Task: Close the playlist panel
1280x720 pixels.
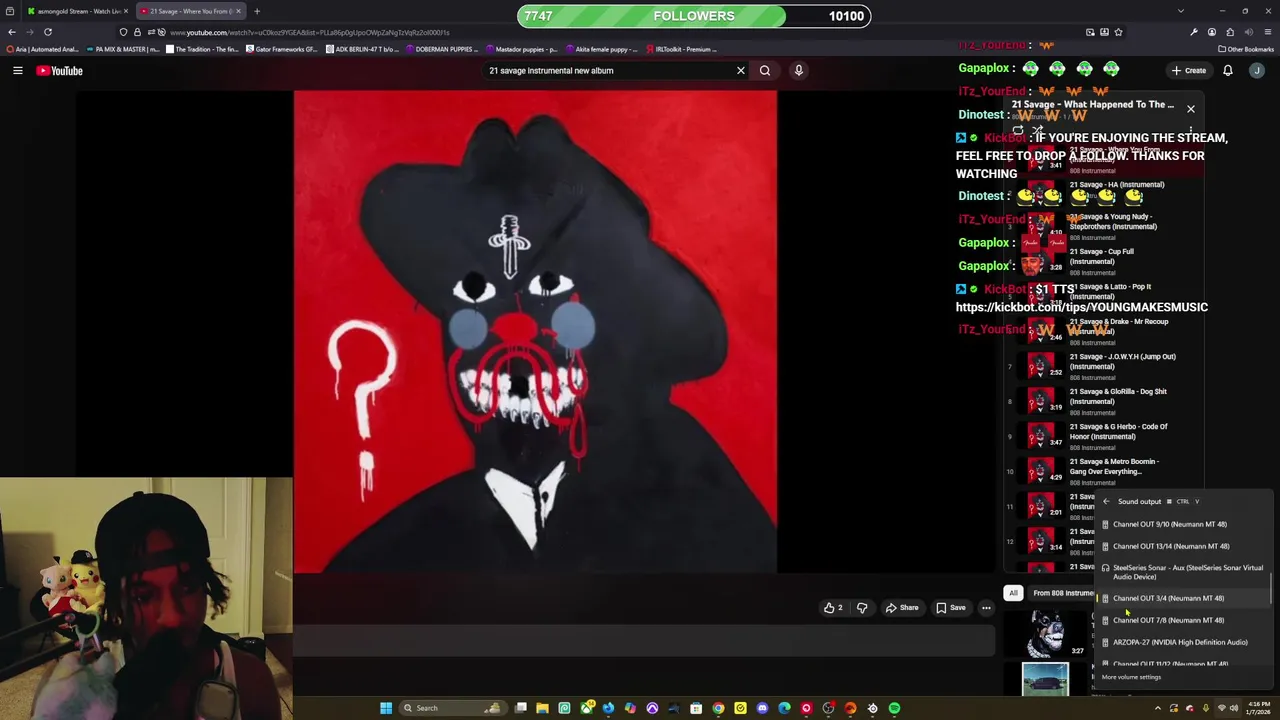Action: click(x=1191, y=108)
